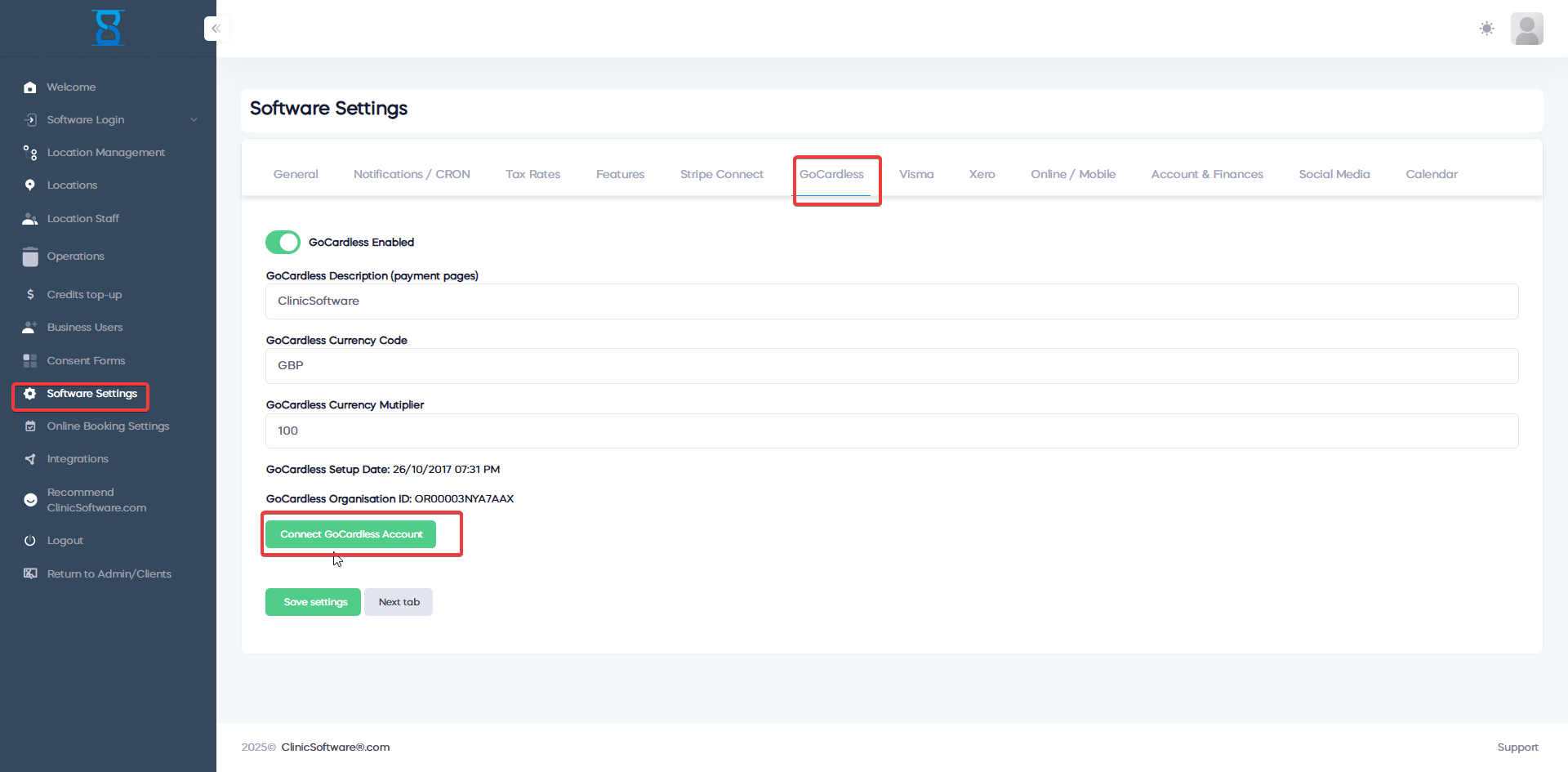Click the GoCardless Currency Code field
1568x772 pixels.
[891, 366]
